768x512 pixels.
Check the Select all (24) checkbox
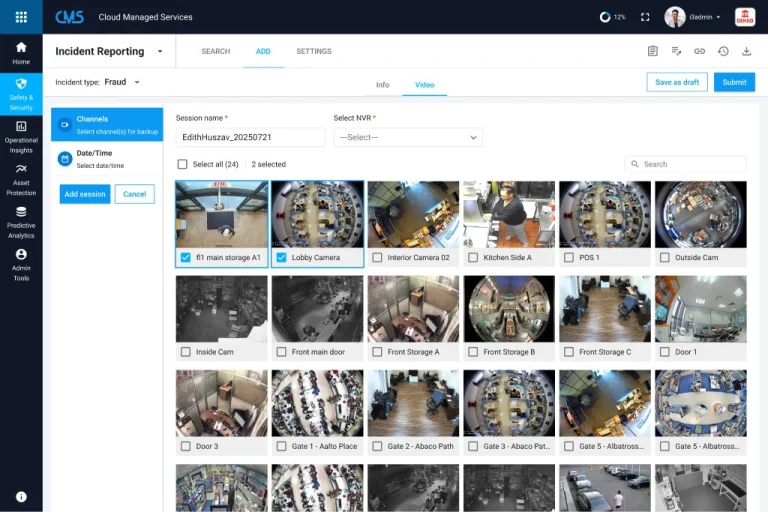tap(182, 164)
